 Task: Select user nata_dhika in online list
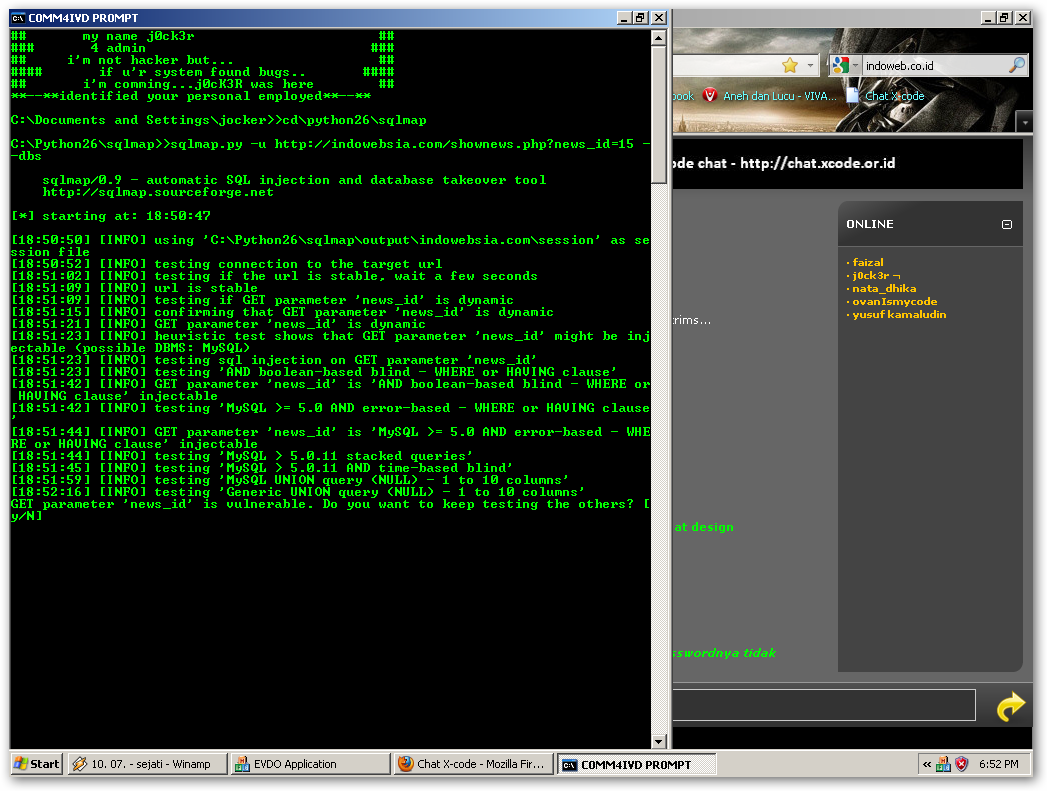(884, 288)
